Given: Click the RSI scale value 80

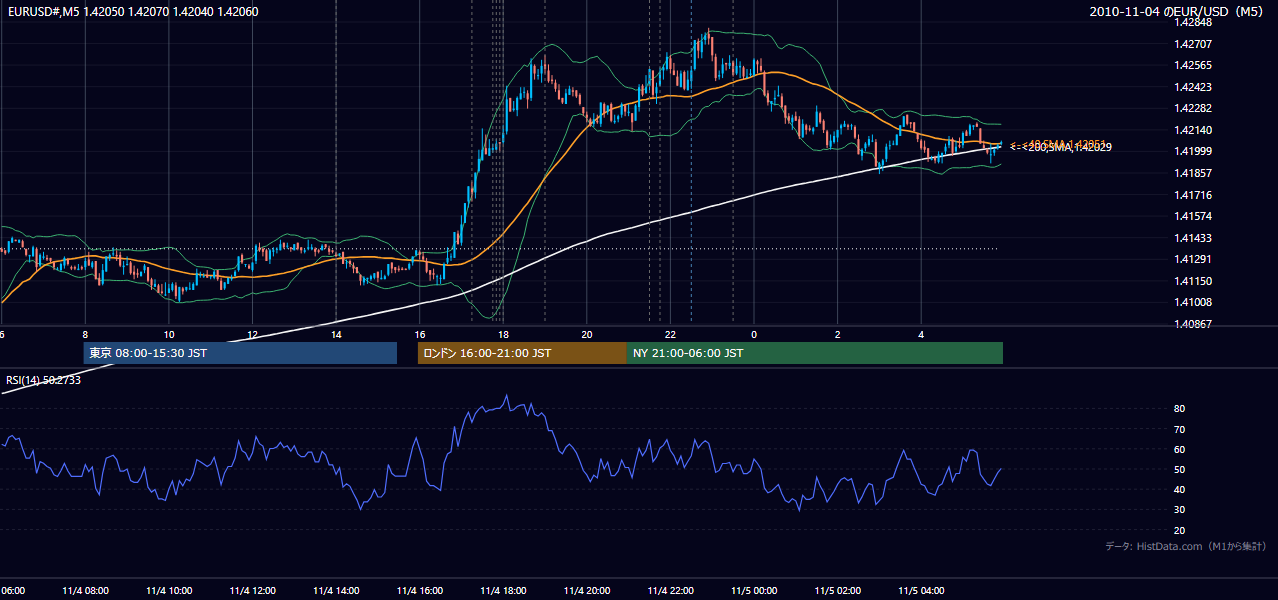Looking at the screenshot, I should (x=1180, y=409).
